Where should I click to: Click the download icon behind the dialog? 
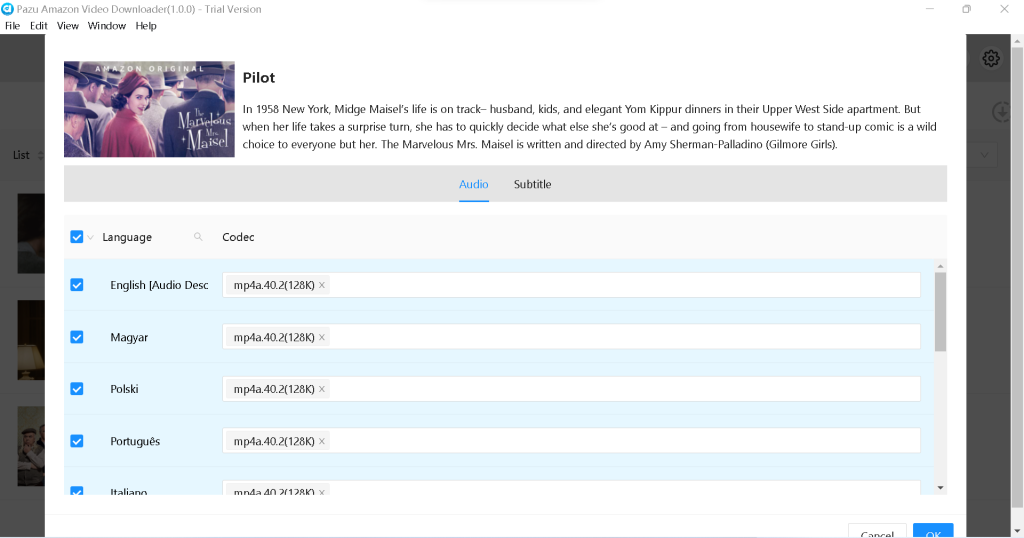pos(1000,112)
